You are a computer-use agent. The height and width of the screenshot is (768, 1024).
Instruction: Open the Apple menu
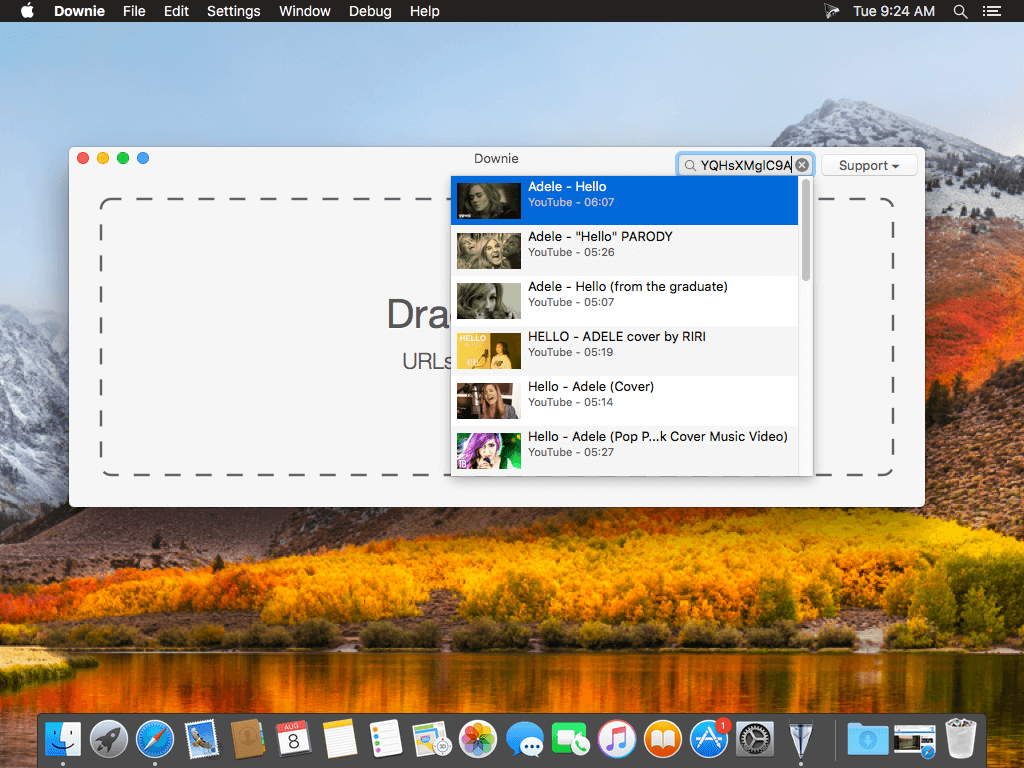27,11
